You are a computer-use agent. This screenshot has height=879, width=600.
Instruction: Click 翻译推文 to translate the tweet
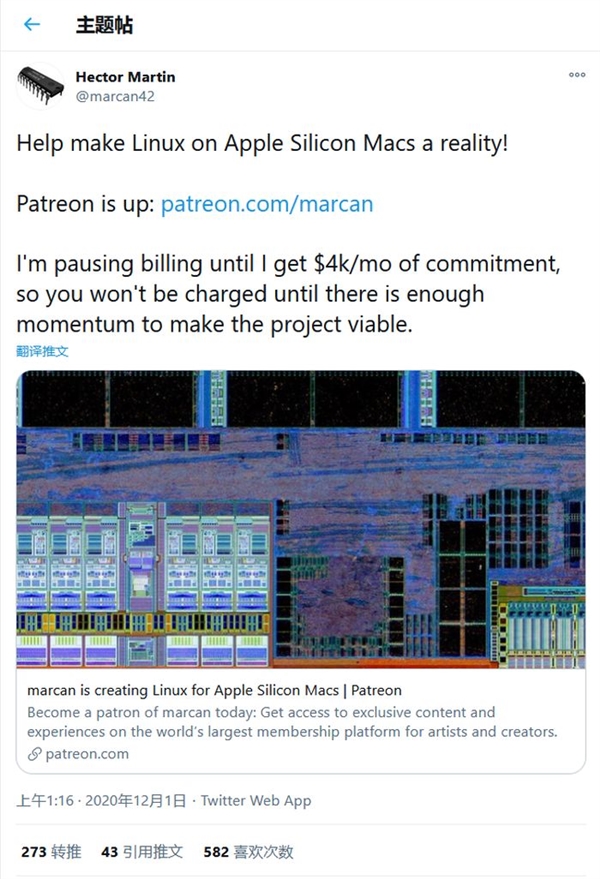point(42,351)
